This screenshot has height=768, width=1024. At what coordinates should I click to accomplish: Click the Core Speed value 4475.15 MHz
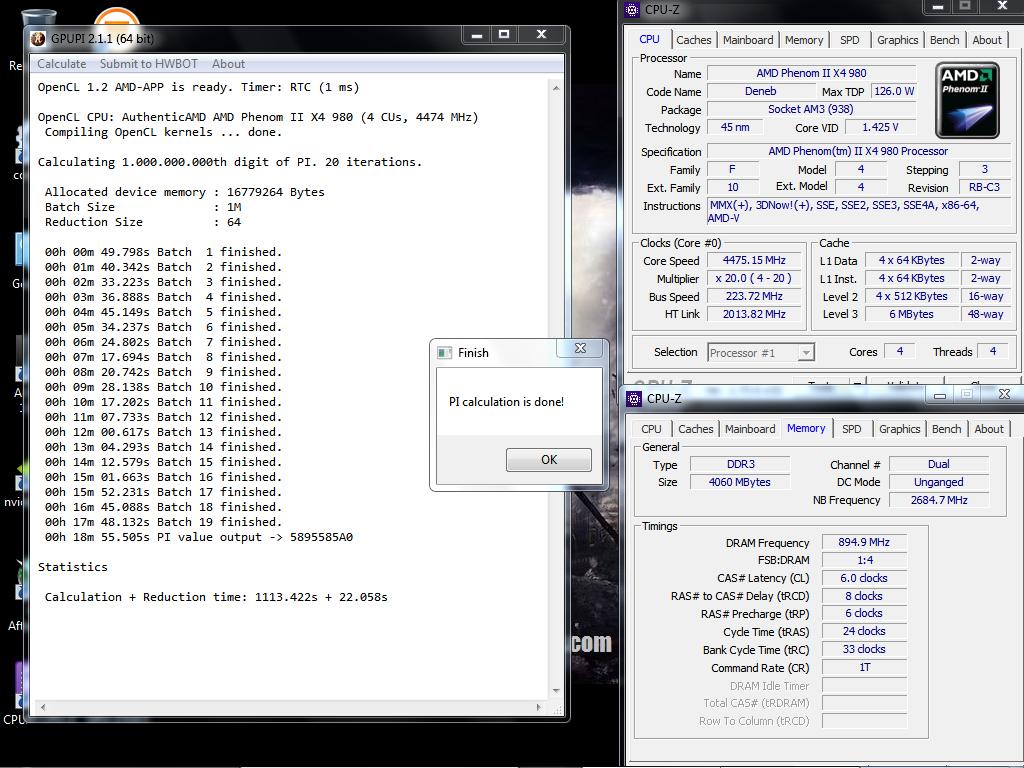tap(754, 261)
